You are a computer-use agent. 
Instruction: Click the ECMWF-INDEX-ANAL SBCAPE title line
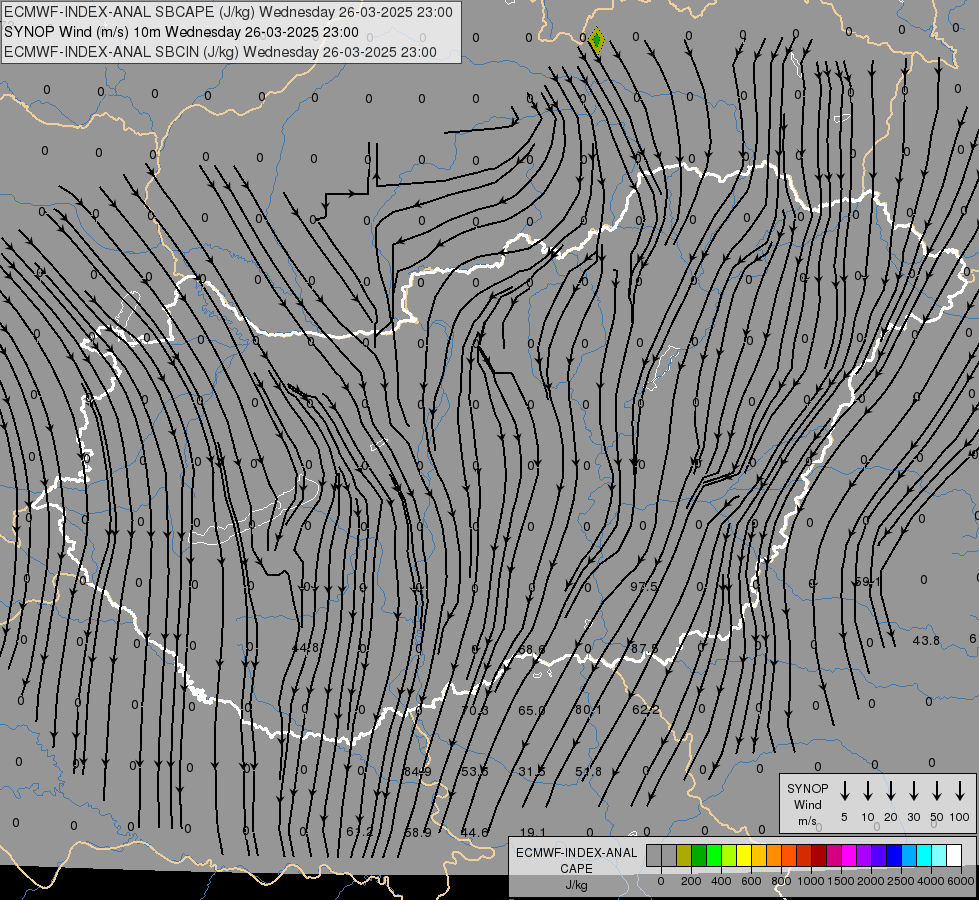[x=228, y=12]
